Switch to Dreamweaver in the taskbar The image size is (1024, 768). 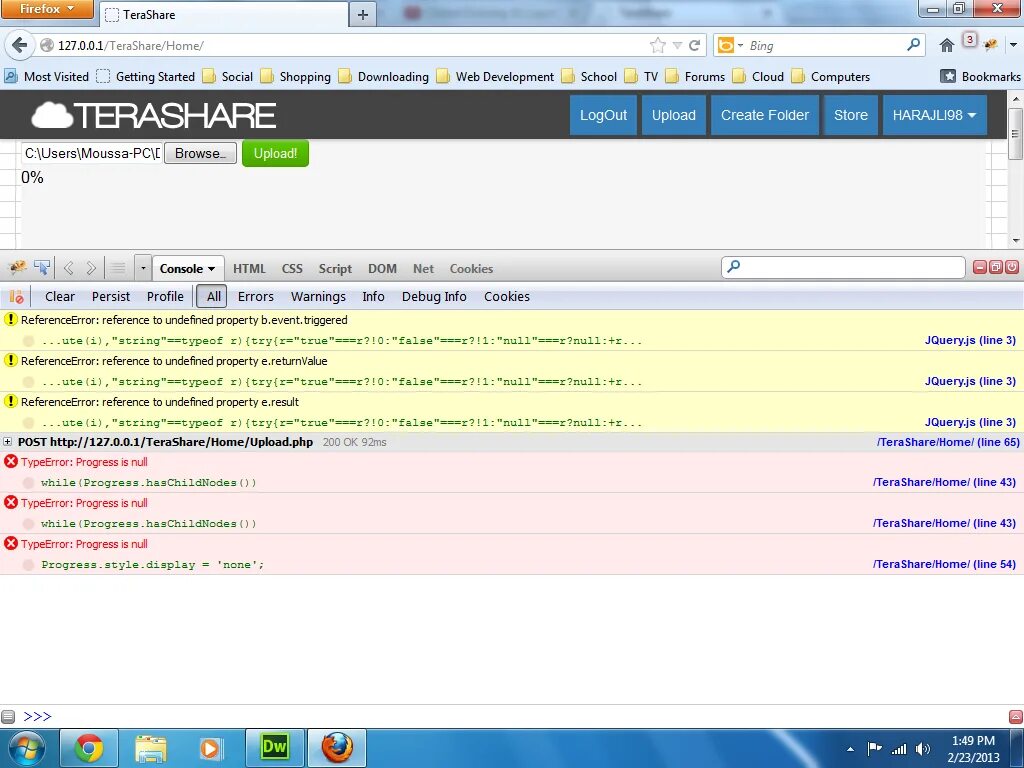[274, 748]
